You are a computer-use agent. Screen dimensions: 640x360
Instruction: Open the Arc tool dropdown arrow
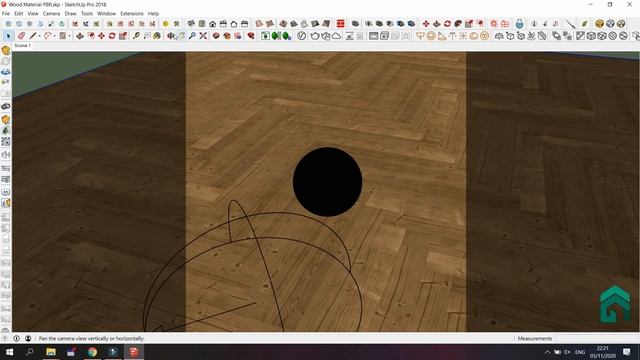coord(54,36)
